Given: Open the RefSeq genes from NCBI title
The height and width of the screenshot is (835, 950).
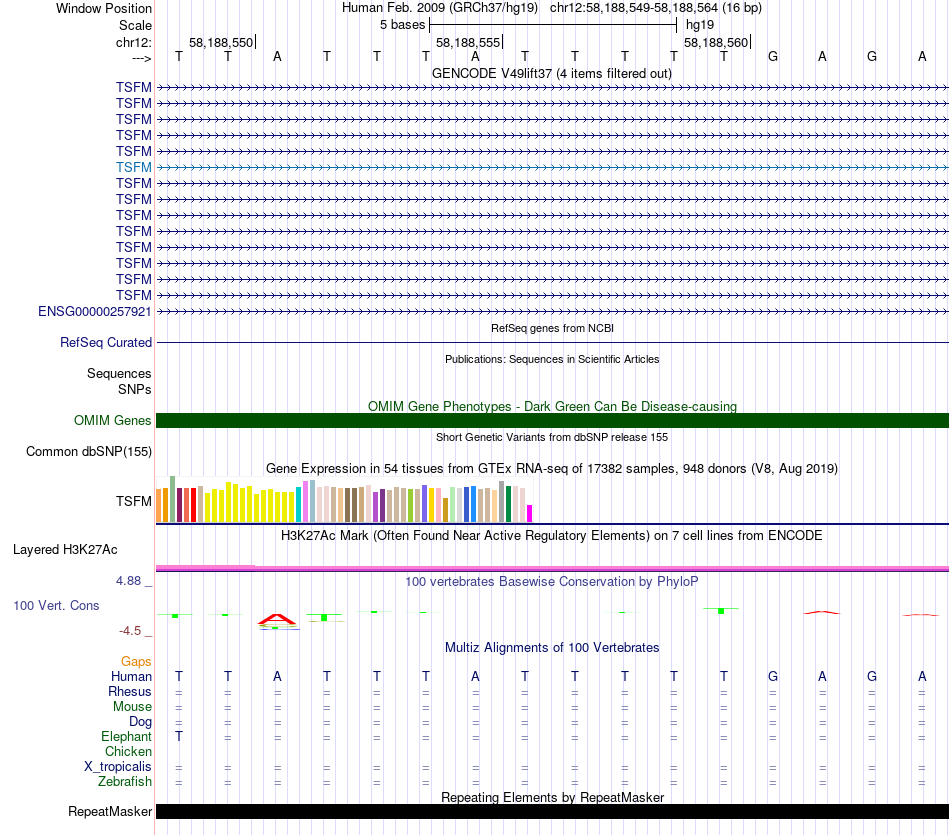Looking at the screenshot, I should 552,328.
